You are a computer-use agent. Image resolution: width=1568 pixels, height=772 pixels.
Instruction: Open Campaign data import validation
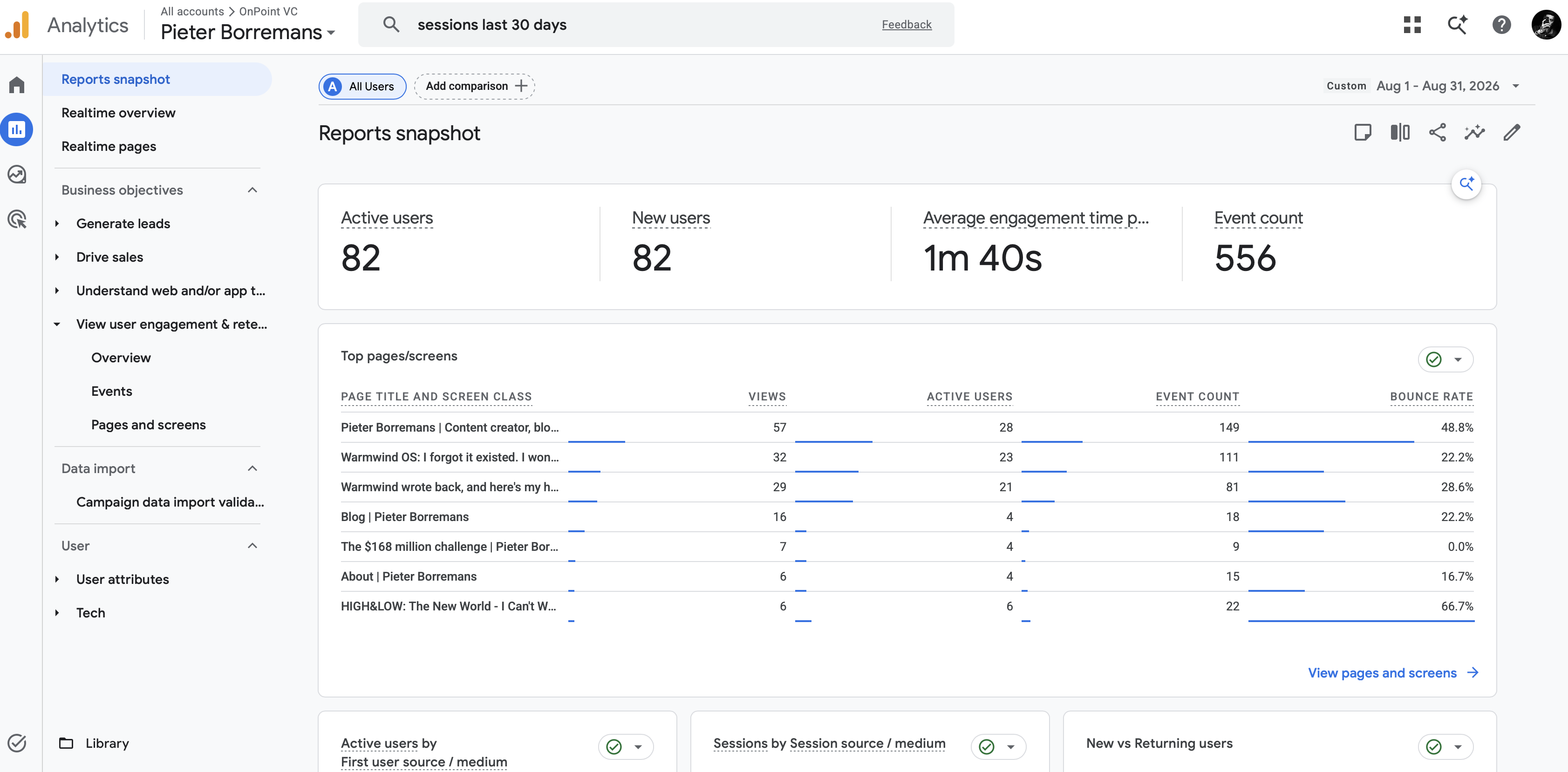pos(170,502)
